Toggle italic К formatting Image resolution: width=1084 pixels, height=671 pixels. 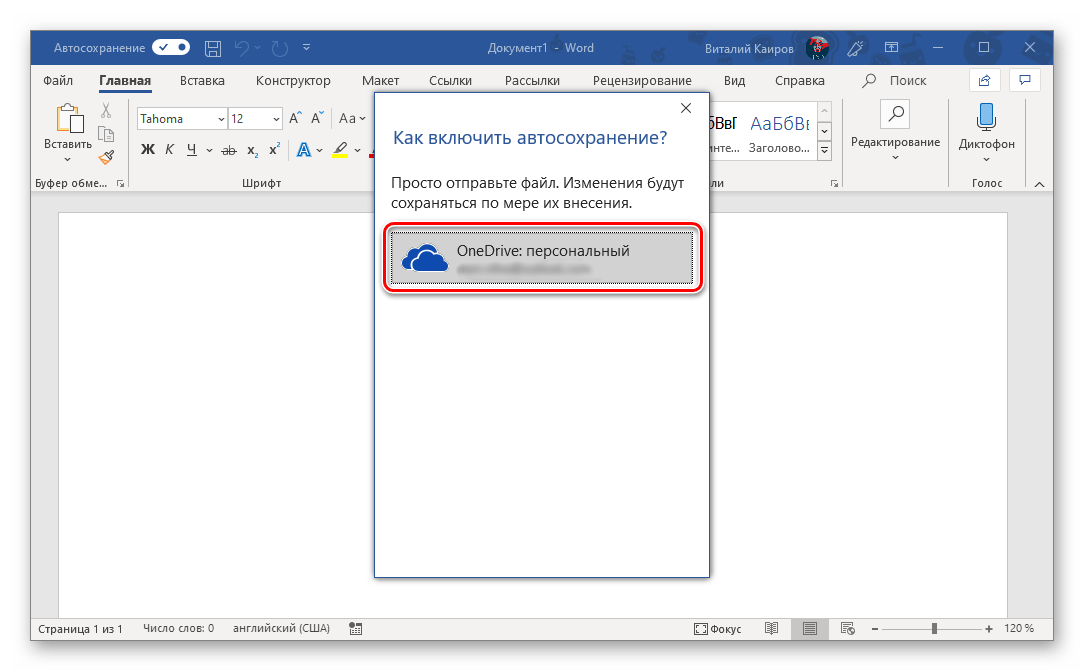pos(169,150)
